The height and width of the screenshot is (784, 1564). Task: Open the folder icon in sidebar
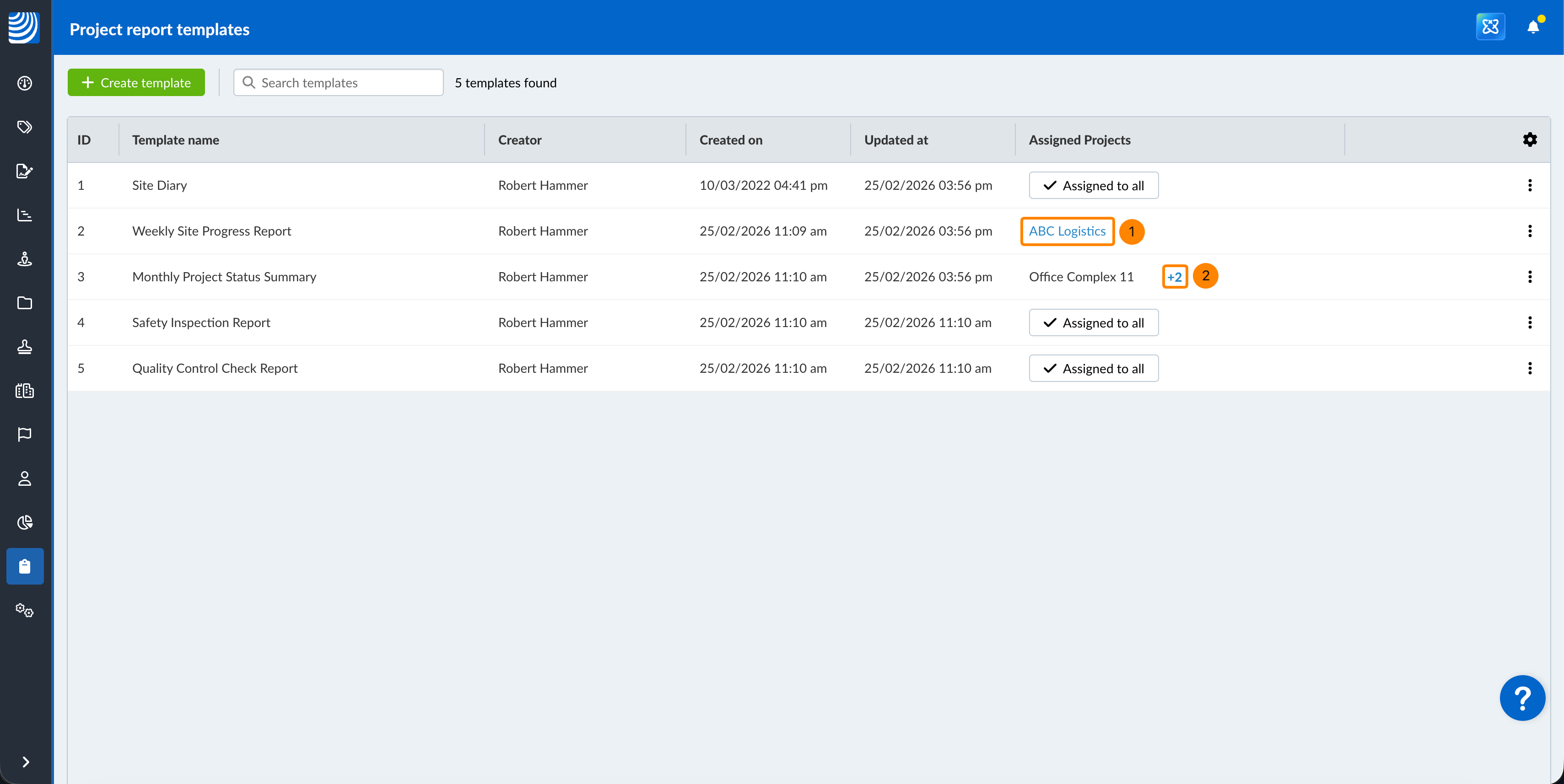24,303
